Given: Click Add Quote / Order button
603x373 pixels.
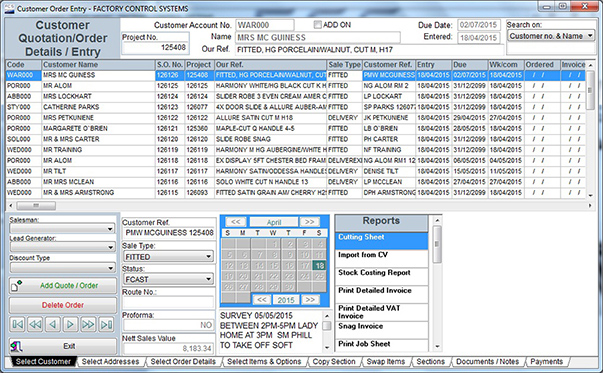Looking at the screenshot, I should pyautogui.click(x=63, y=286).
